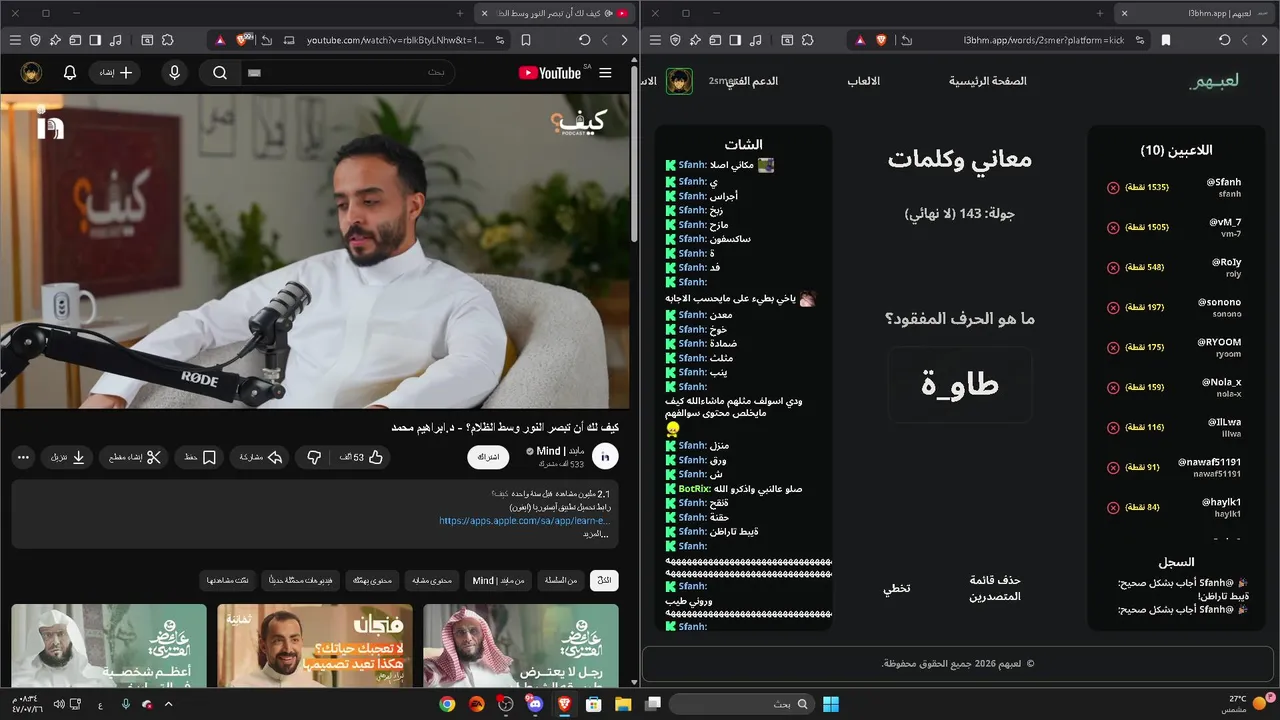Remove player @Sfanh with the X icon
This screenshot has width=1280, height=720.
[1113, 188]
